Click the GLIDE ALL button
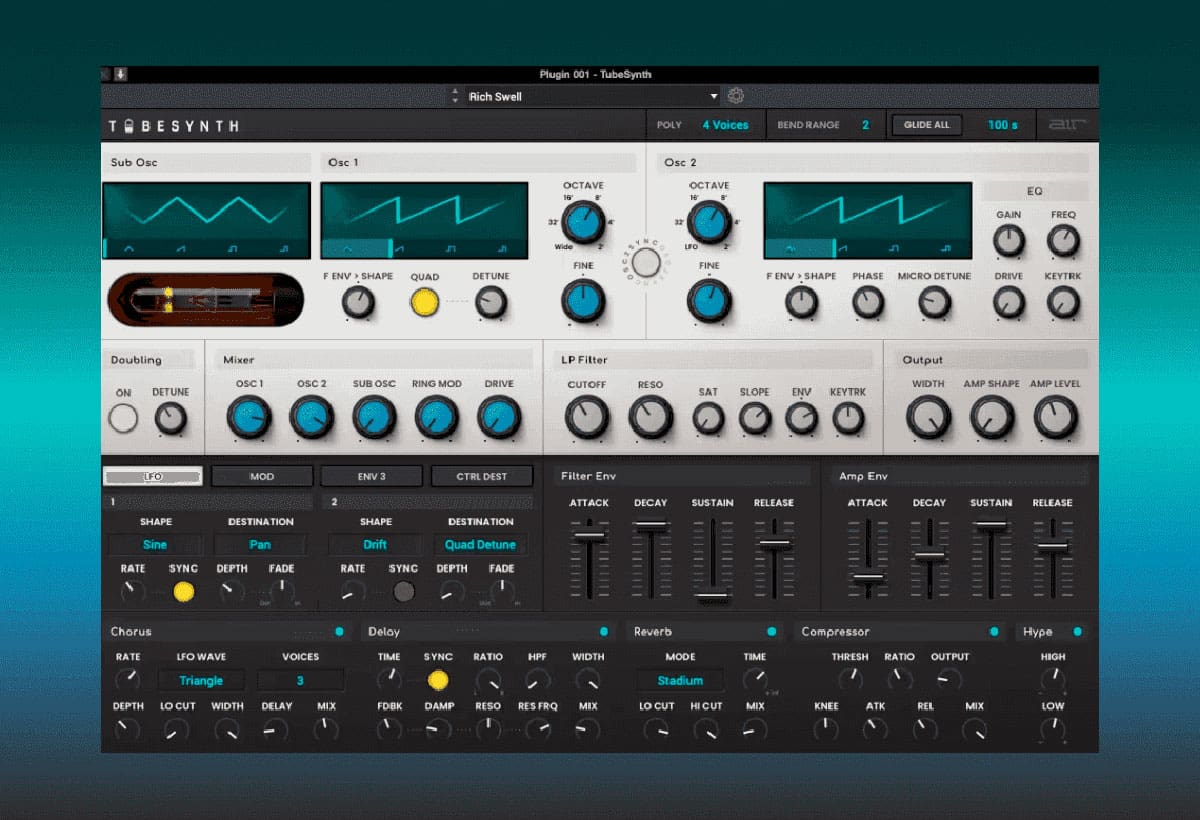 coord(927,125)
